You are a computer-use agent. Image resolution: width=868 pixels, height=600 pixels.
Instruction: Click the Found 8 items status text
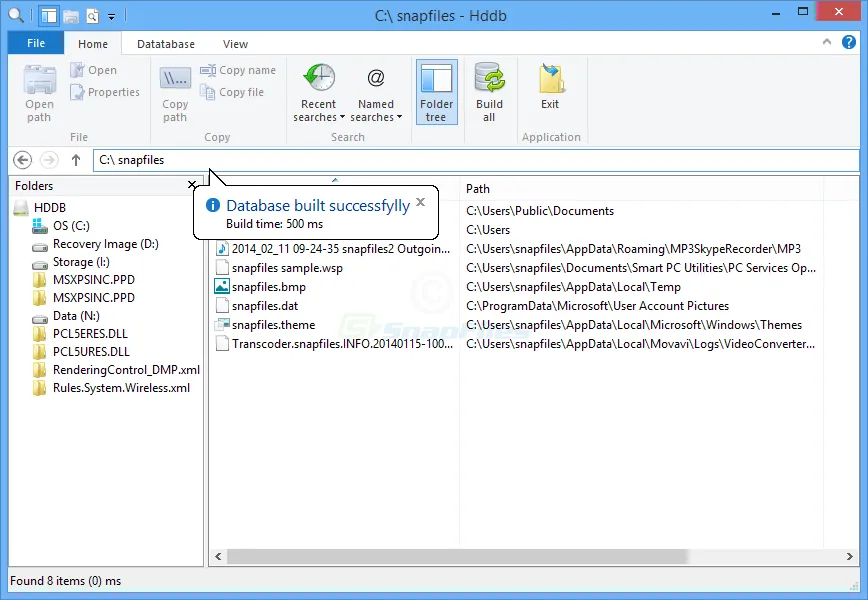coord(65,581)
